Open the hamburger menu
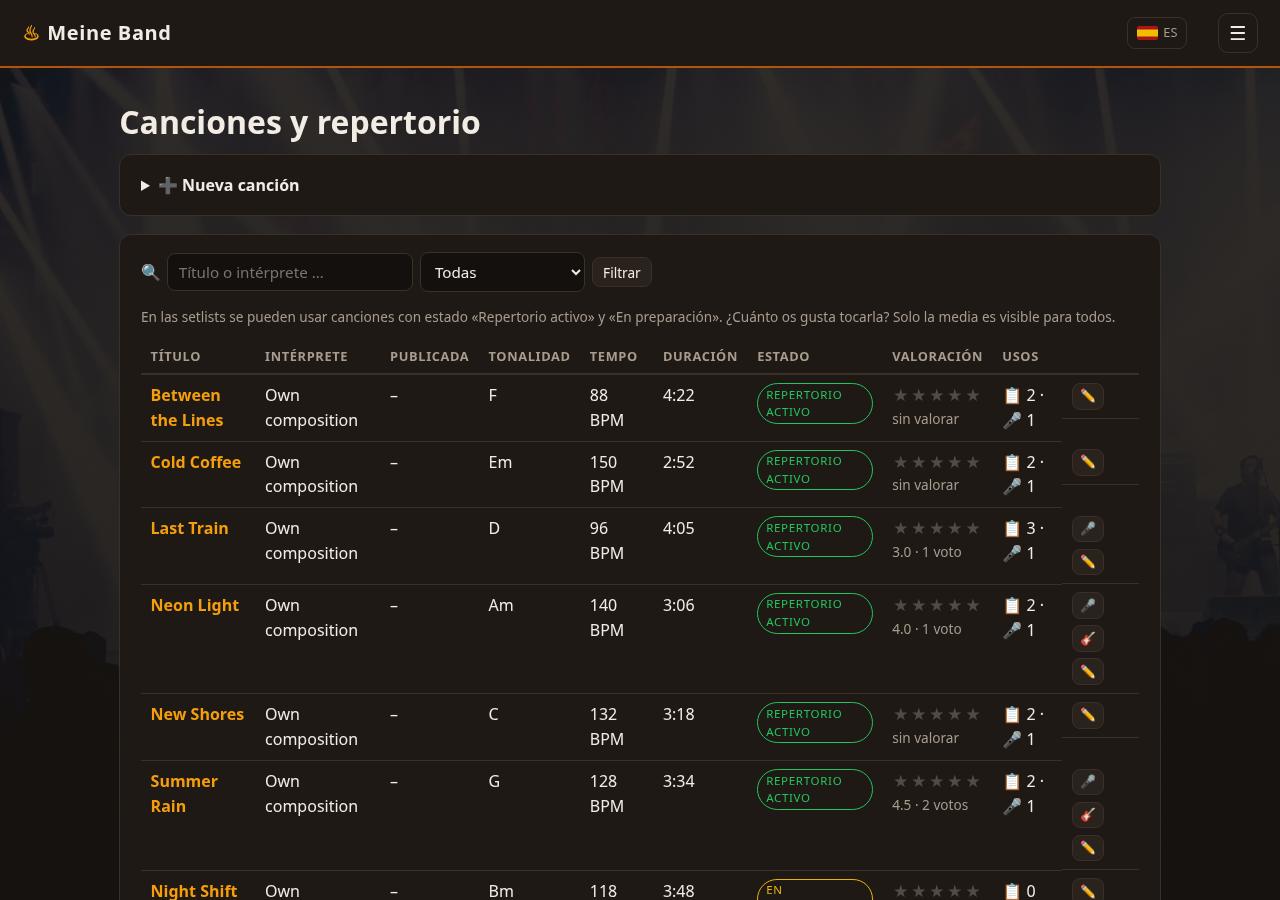The width and height of the screenshot is (1280, 900). click(x=1237, y=33)
